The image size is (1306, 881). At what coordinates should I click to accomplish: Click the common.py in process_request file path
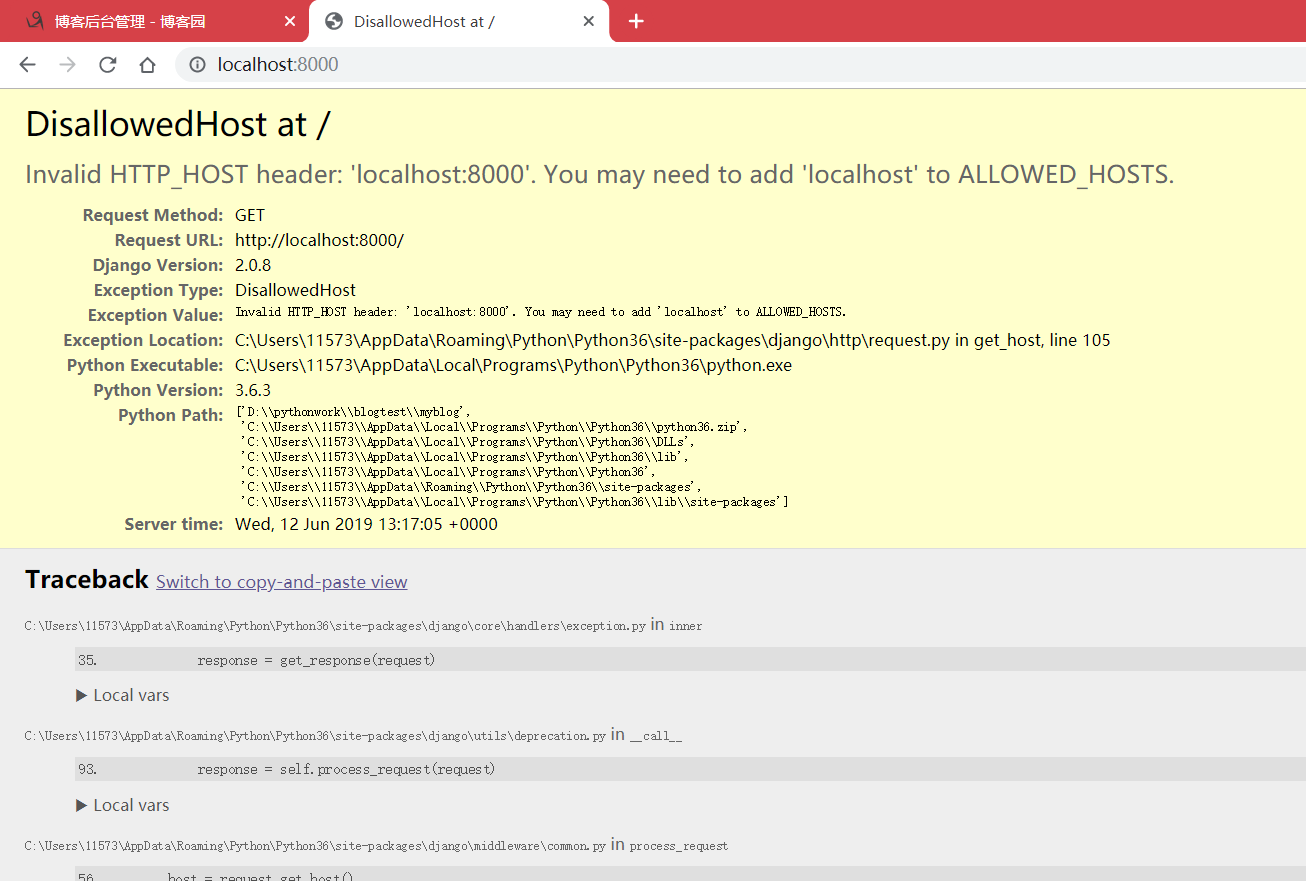376,845
